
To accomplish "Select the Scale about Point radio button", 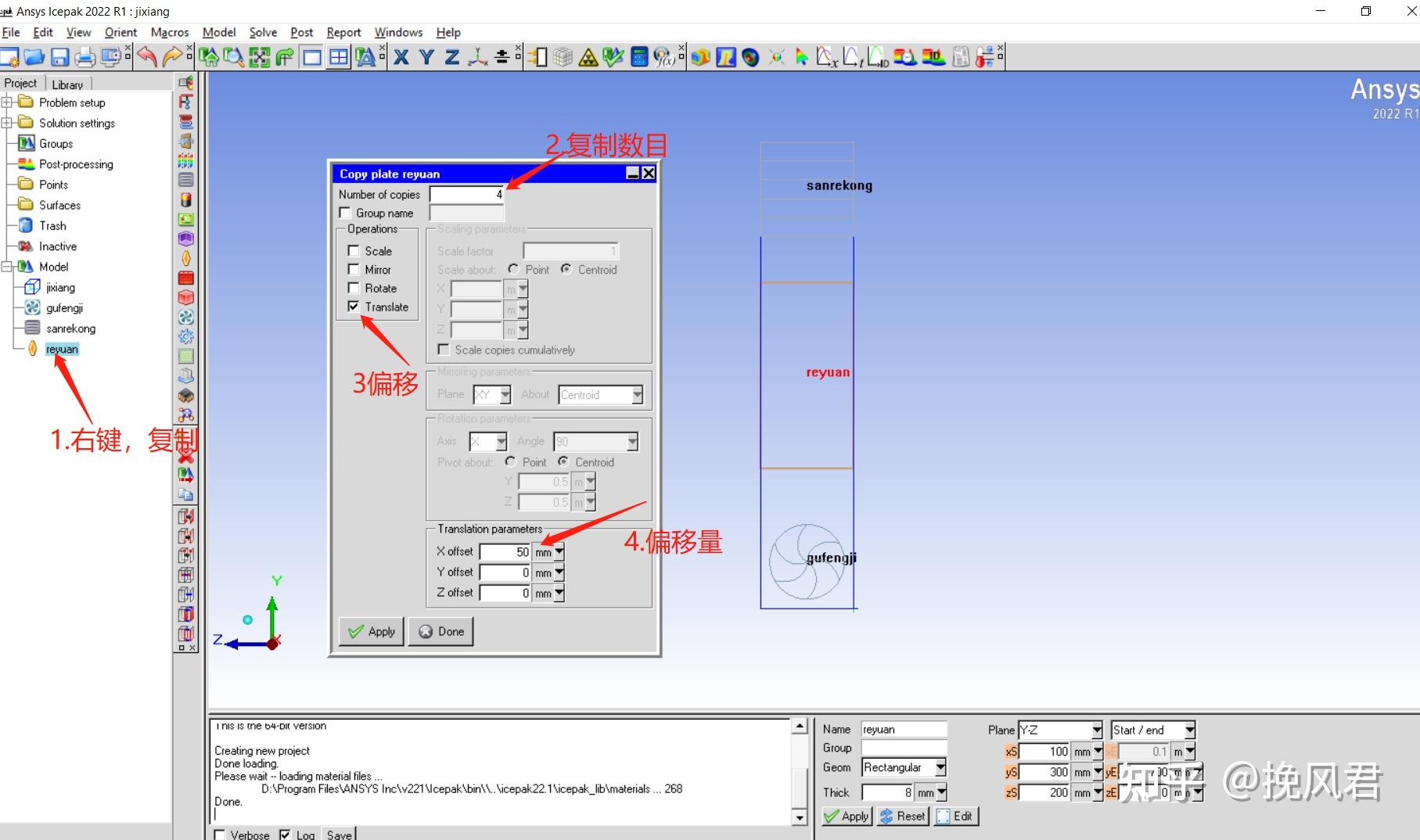I will point(513,269).
